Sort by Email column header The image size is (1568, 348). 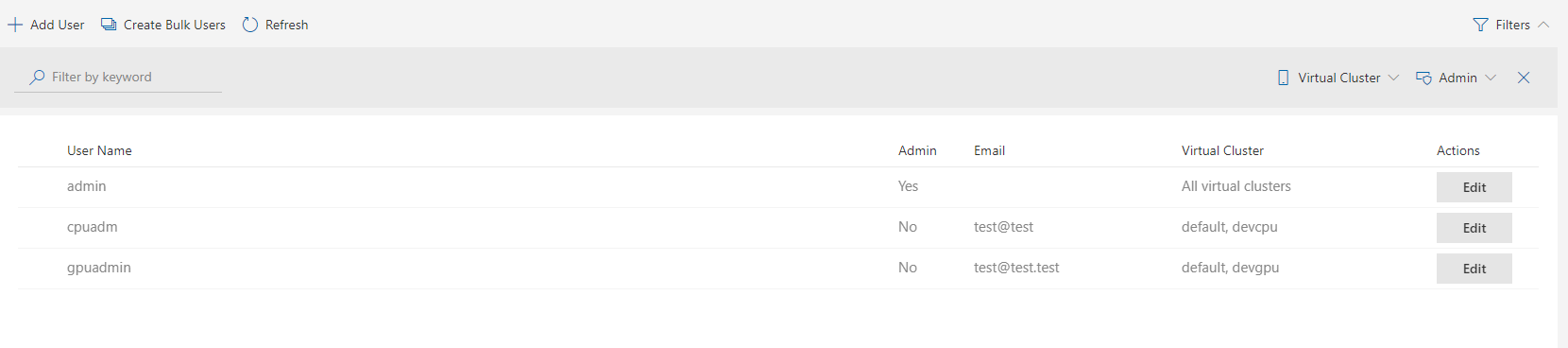[x=989, y=150]
